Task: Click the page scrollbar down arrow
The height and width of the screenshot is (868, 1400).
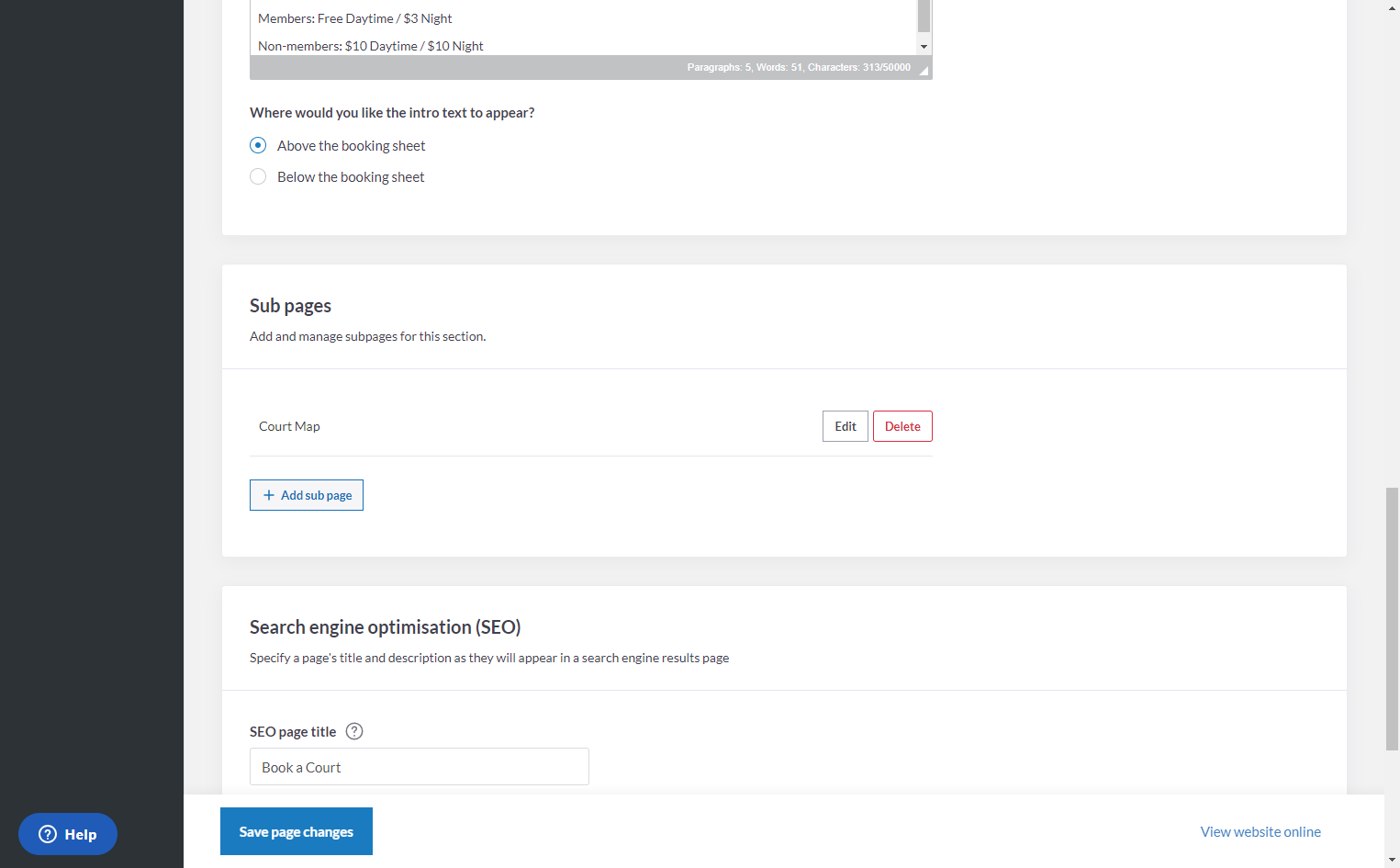Action: [1392, 860]
